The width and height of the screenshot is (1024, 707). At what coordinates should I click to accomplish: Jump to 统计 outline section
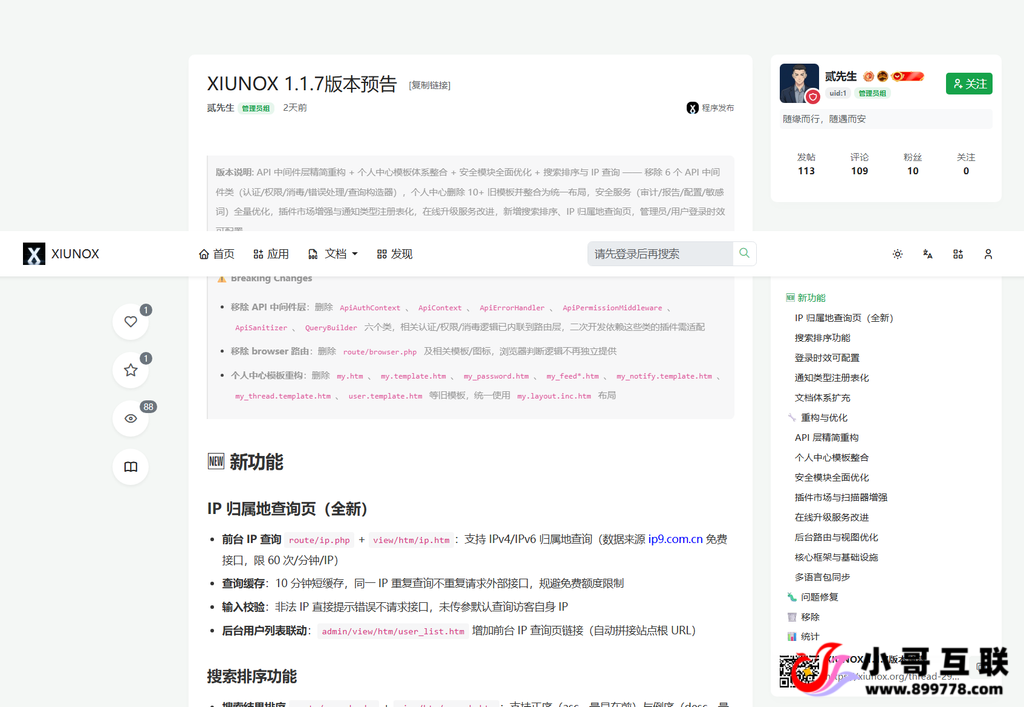pyautogui.click(x=804, y=636)
